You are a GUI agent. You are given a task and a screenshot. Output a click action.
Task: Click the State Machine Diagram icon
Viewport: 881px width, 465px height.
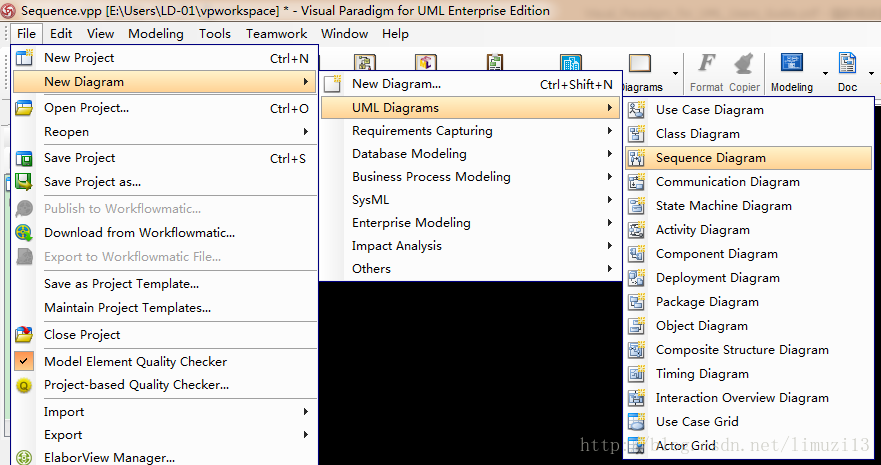coord(636,206)
